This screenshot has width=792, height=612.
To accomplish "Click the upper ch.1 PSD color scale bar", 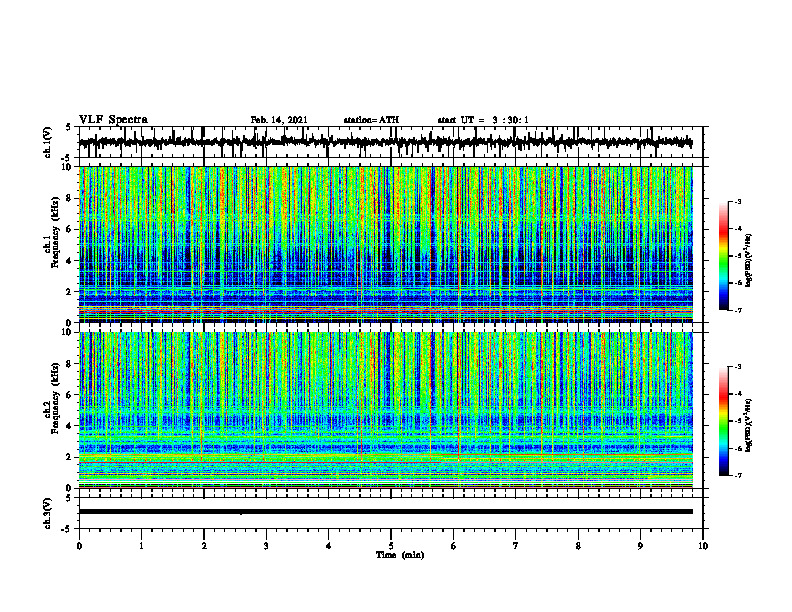I will click(724, 256).
